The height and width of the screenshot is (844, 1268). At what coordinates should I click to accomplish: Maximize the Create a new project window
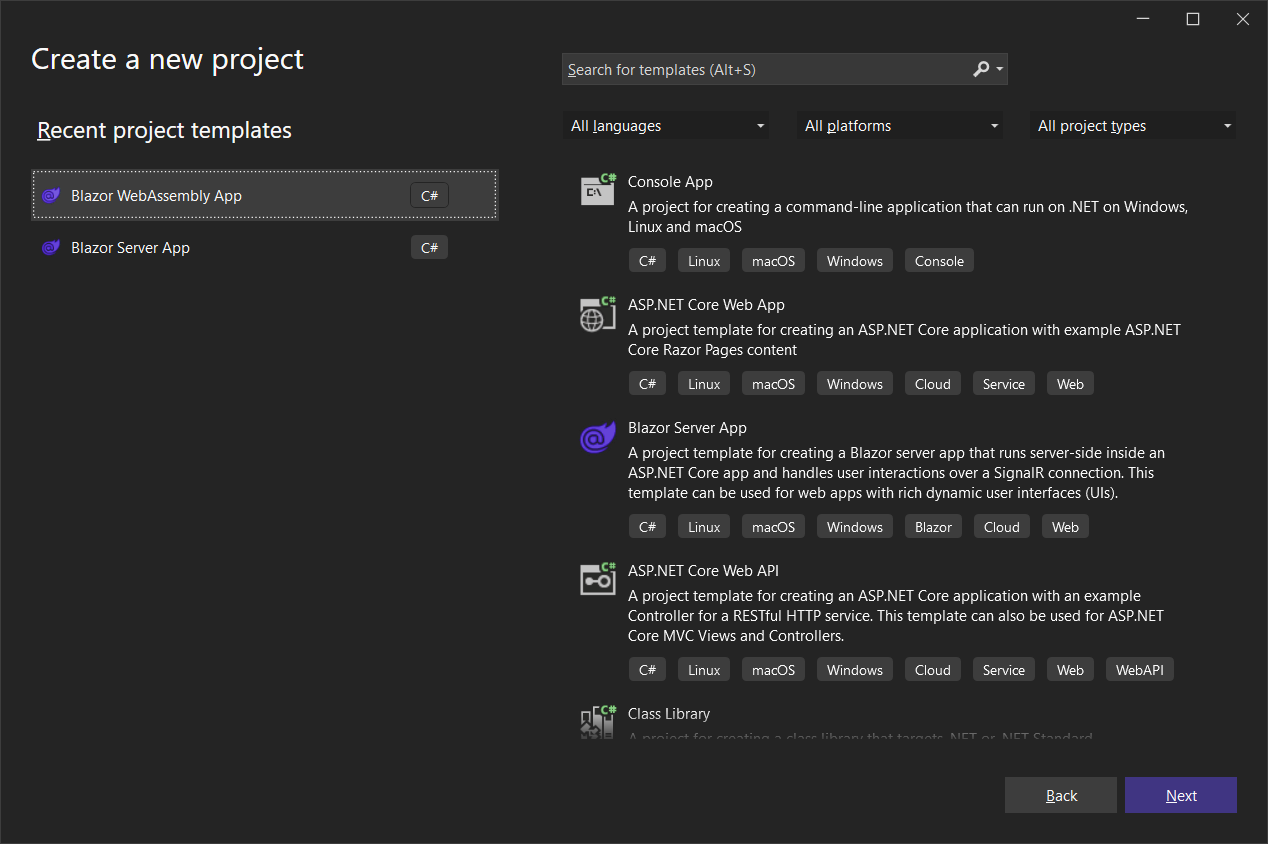point(1192,19)
